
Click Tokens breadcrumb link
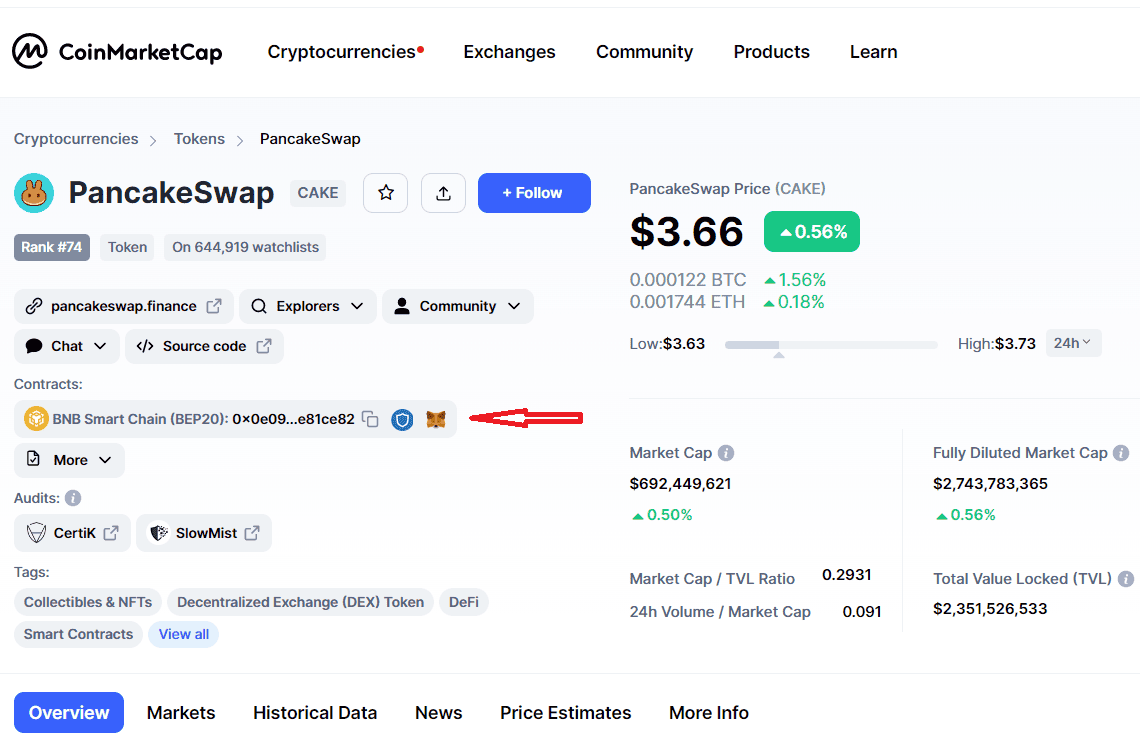pyautogui.click(x=199, y=139)
